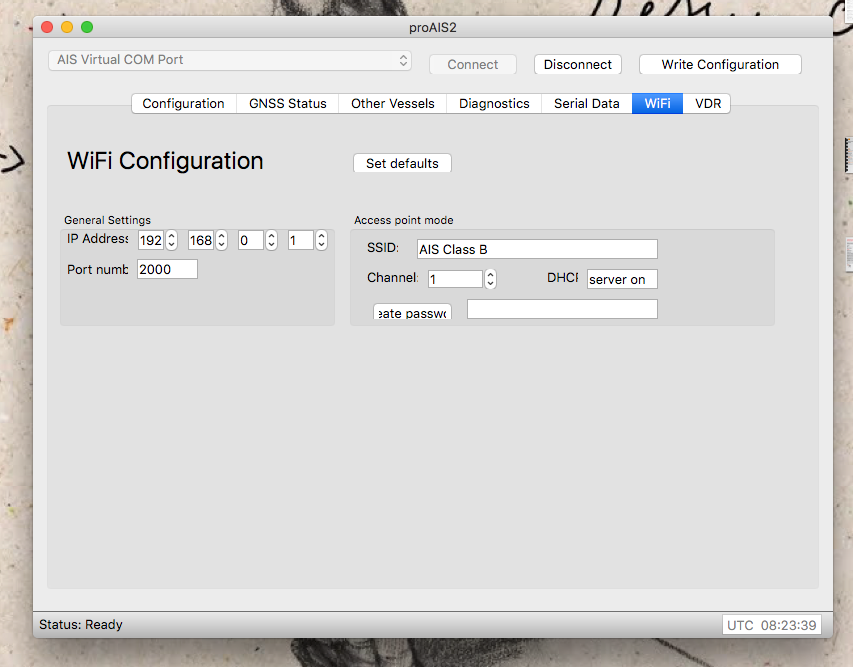853x667 pixels.
Task: Open the GNSS Status tab
Action: point(288,103)
